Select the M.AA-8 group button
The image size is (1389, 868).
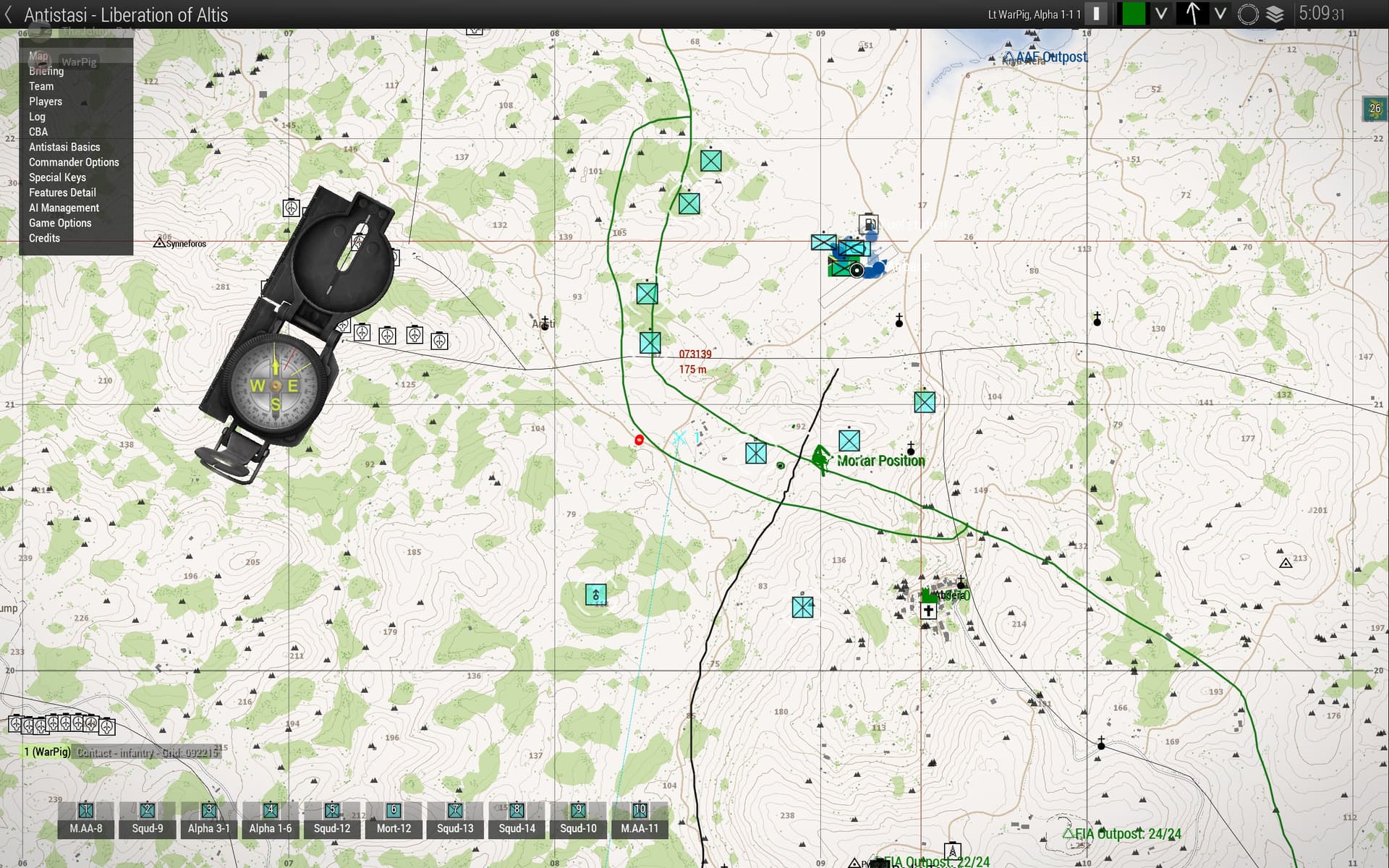point(85,820)
